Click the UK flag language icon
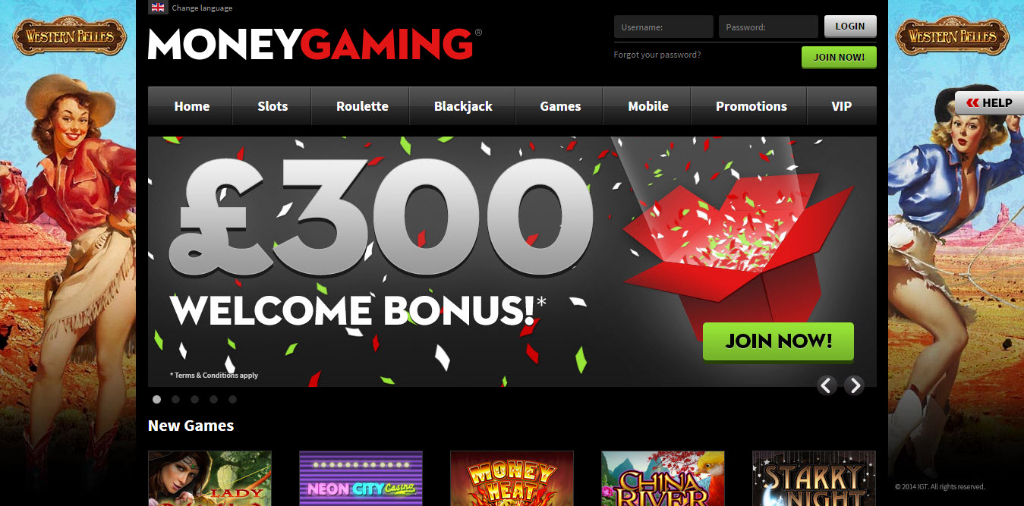Screen dimensions: 1024x506 [157, 8]
